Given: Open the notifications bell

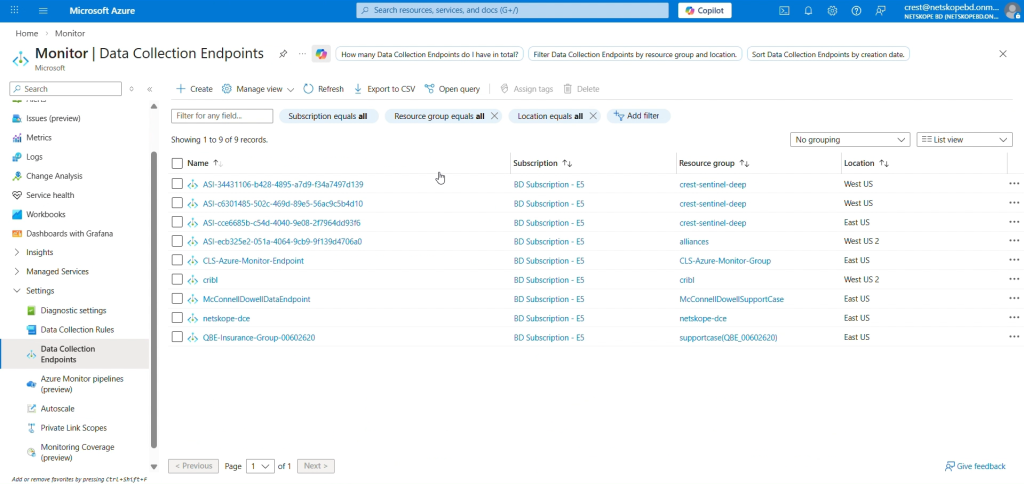Looking at the screenshot, I should pyautogui.click(x=808, y=10).
